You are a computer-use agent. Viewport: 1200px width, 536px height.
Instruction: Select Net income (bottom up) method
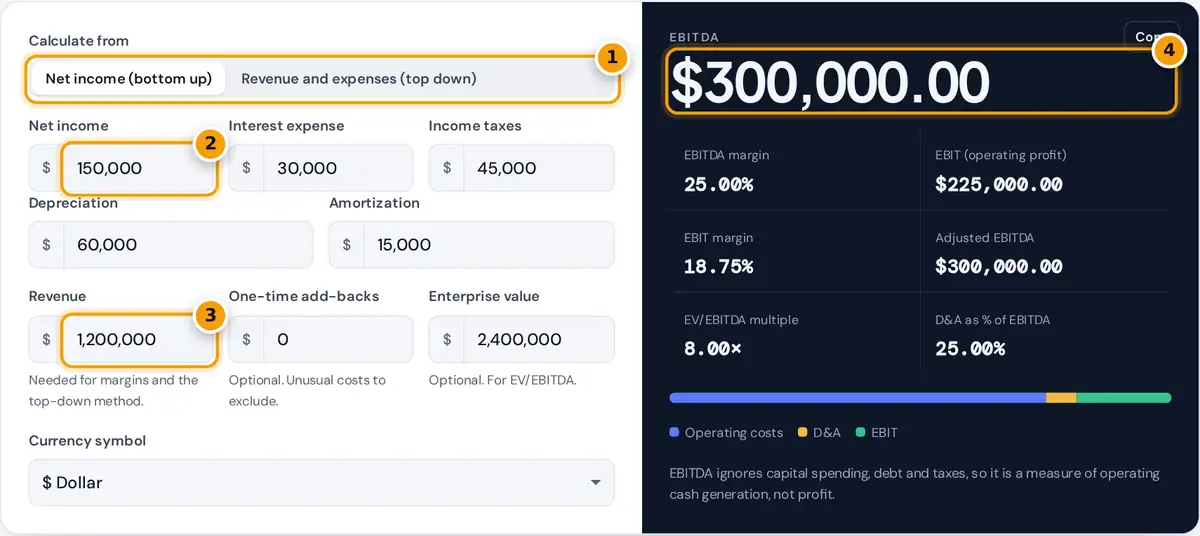129,78
